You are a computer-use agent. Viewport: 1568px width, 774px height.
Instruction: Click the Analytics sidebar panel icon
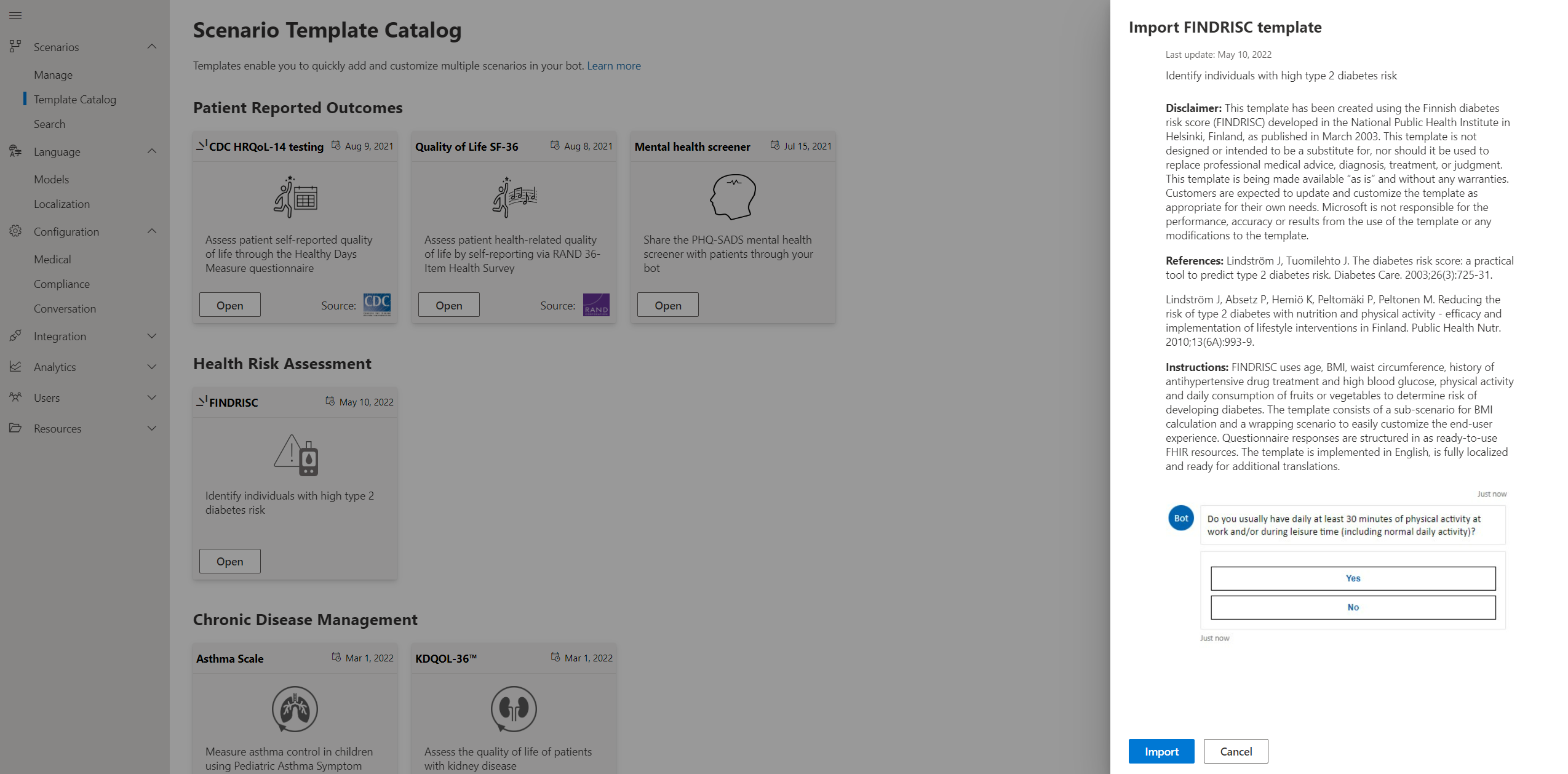tap(15, 366)
